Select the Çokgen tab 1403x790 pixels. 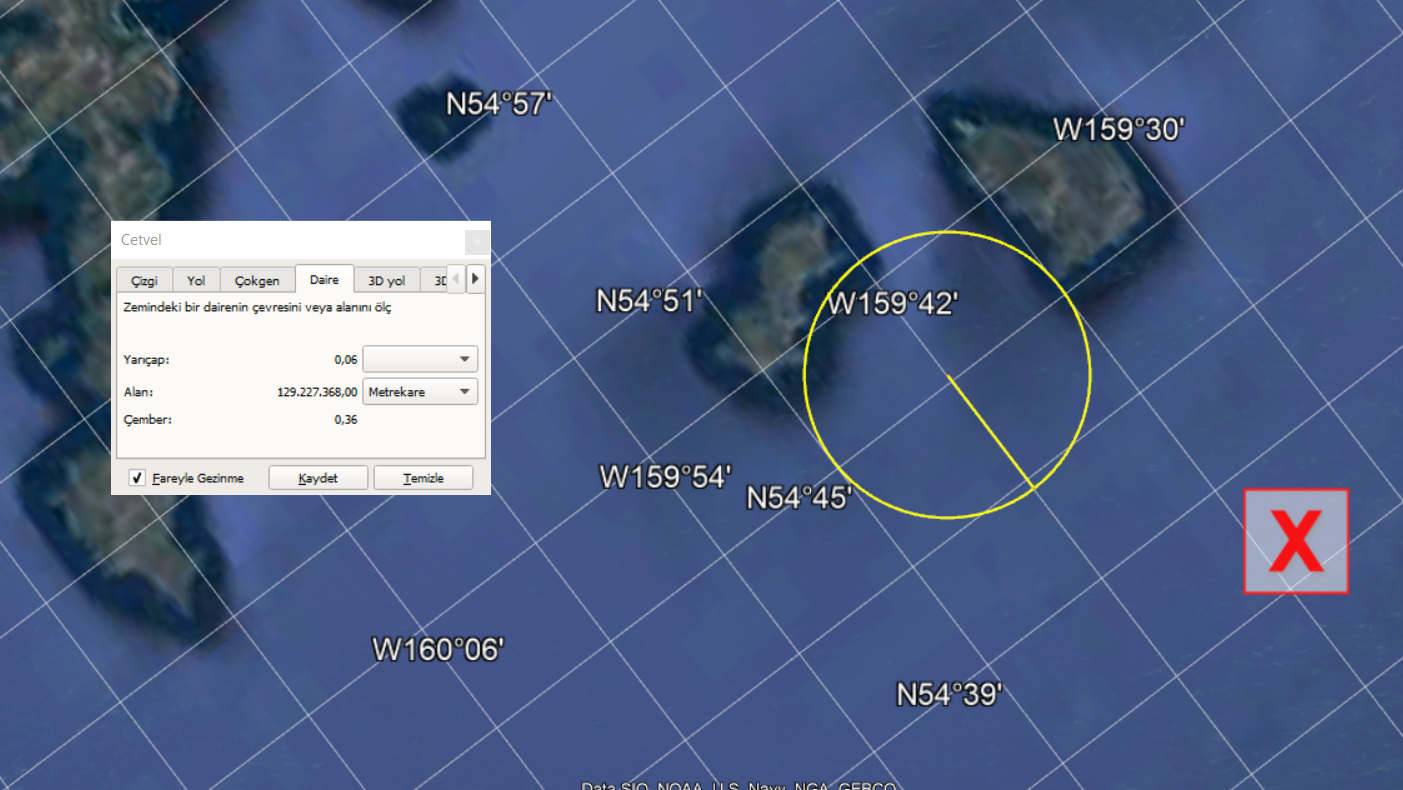click(257, 281)
